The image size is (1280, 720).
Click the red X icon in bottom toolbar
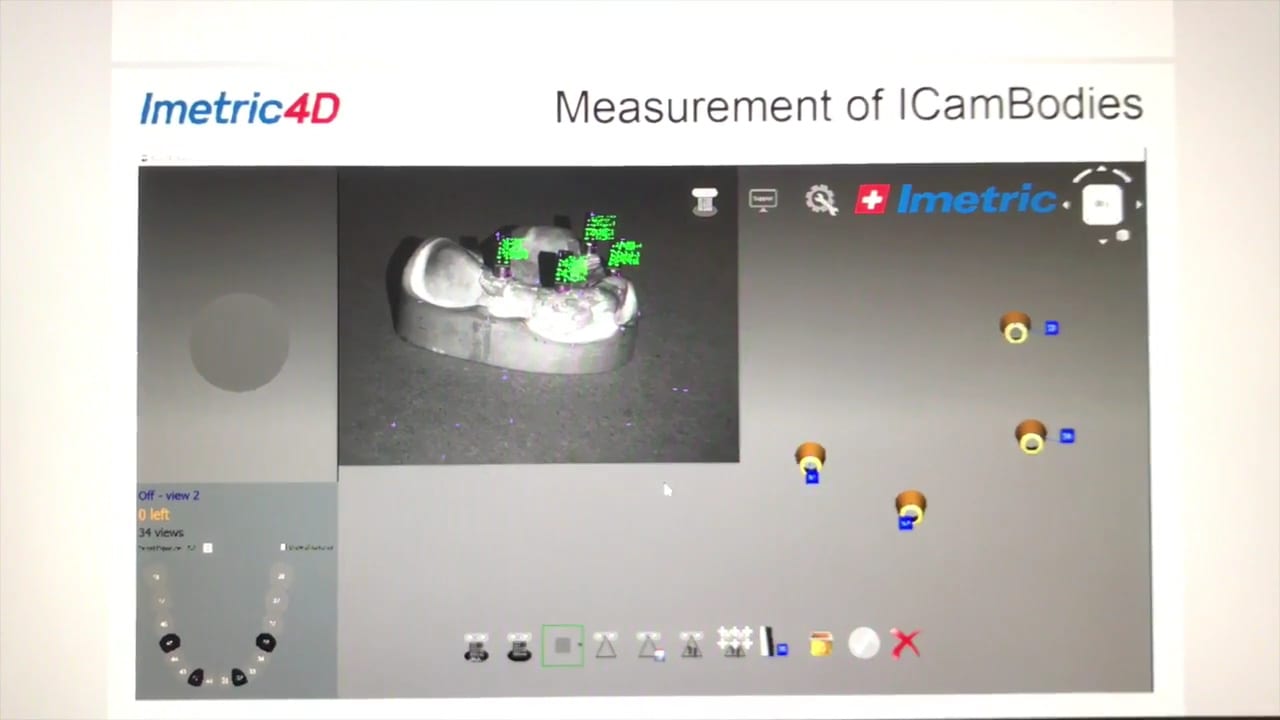905,643
